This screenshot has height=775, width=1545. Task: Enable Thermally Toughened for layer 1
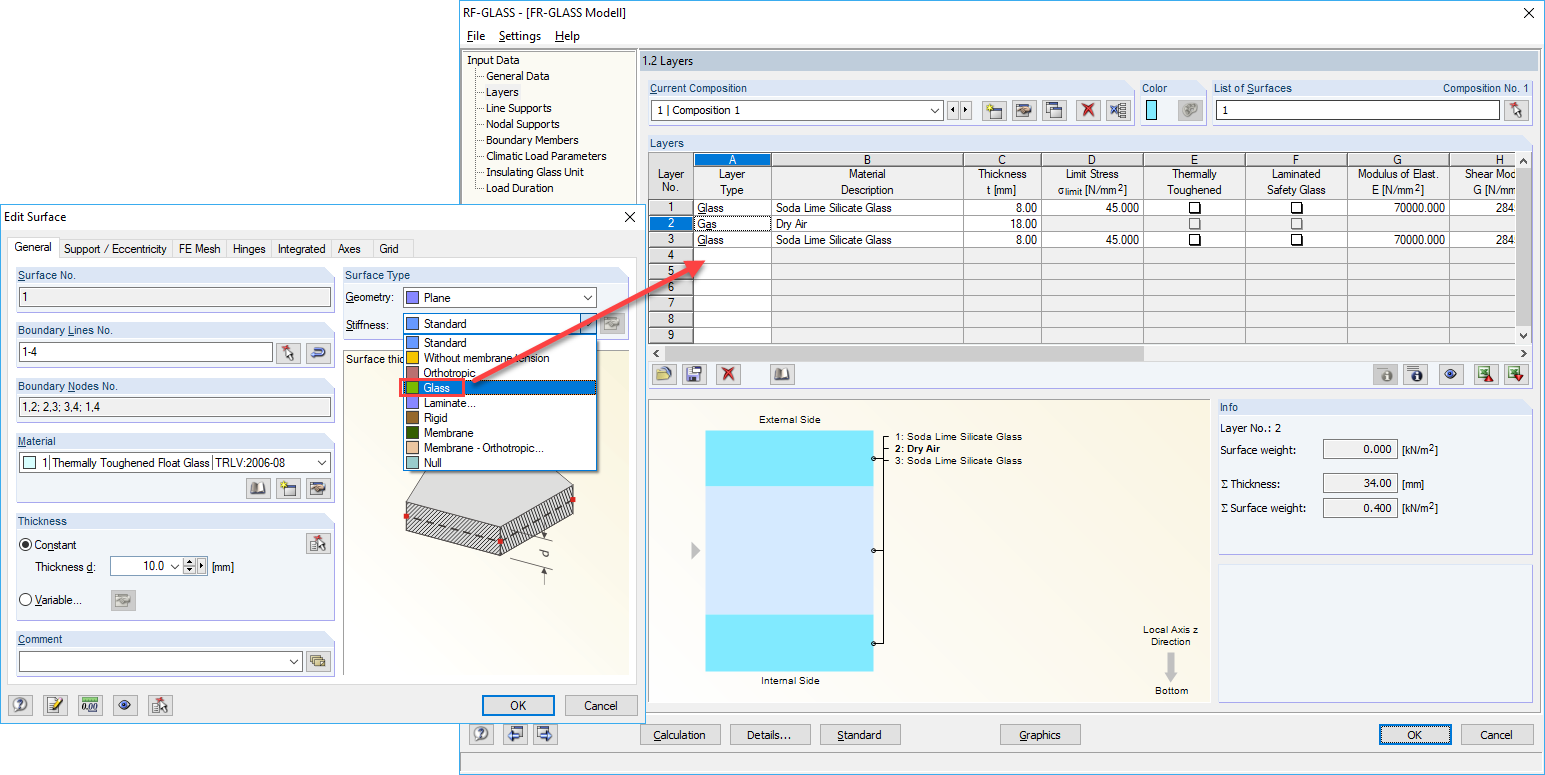(x=1194, y=207)
